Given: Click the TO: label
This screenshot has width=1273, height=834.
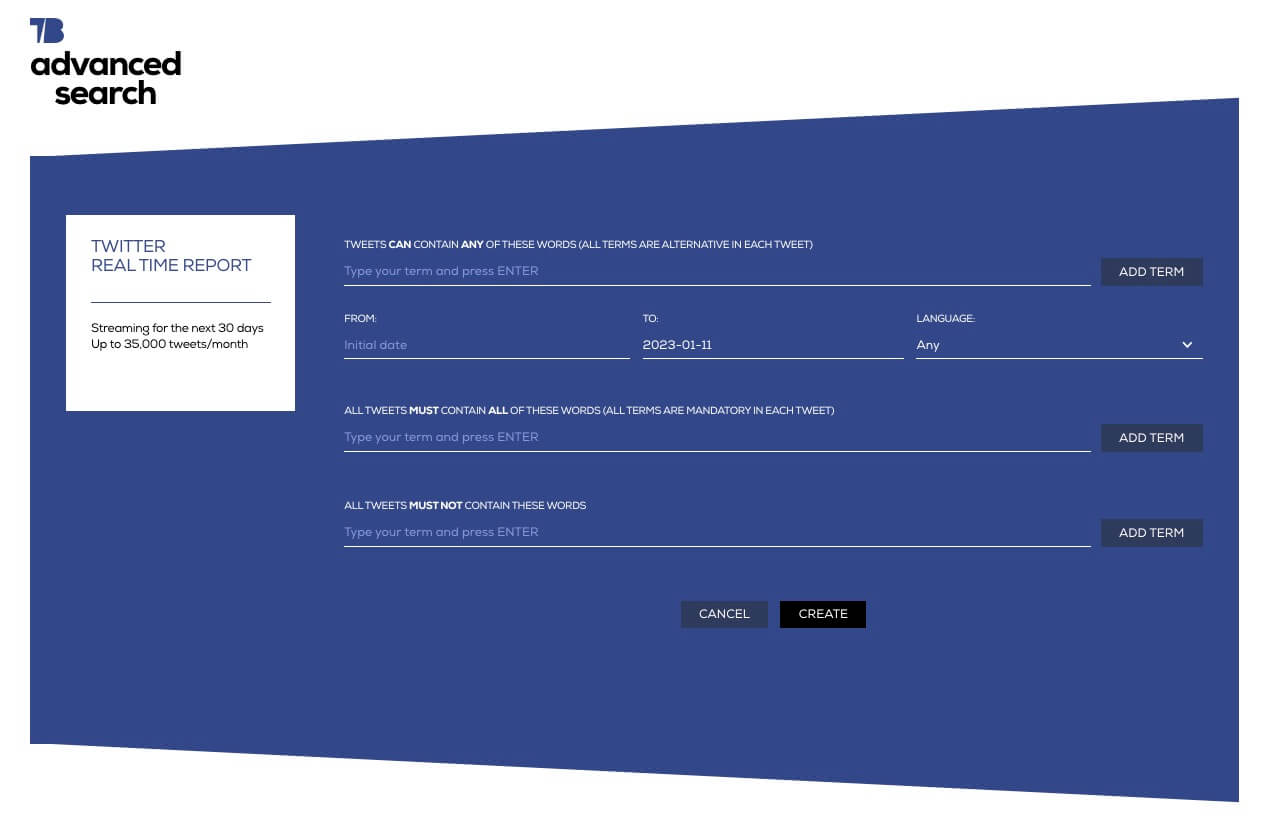Looking at the screenshot, I should (651, 319).
